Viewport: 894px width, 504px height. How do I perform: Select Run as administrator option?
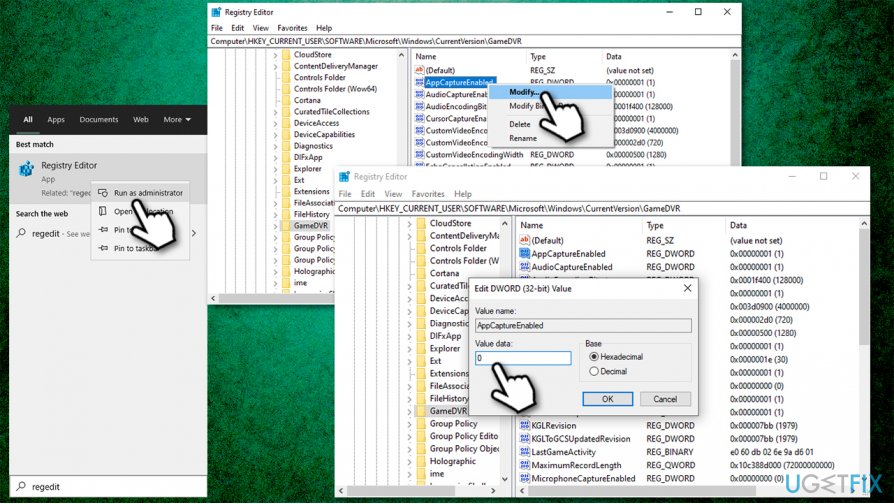(140, 193)
